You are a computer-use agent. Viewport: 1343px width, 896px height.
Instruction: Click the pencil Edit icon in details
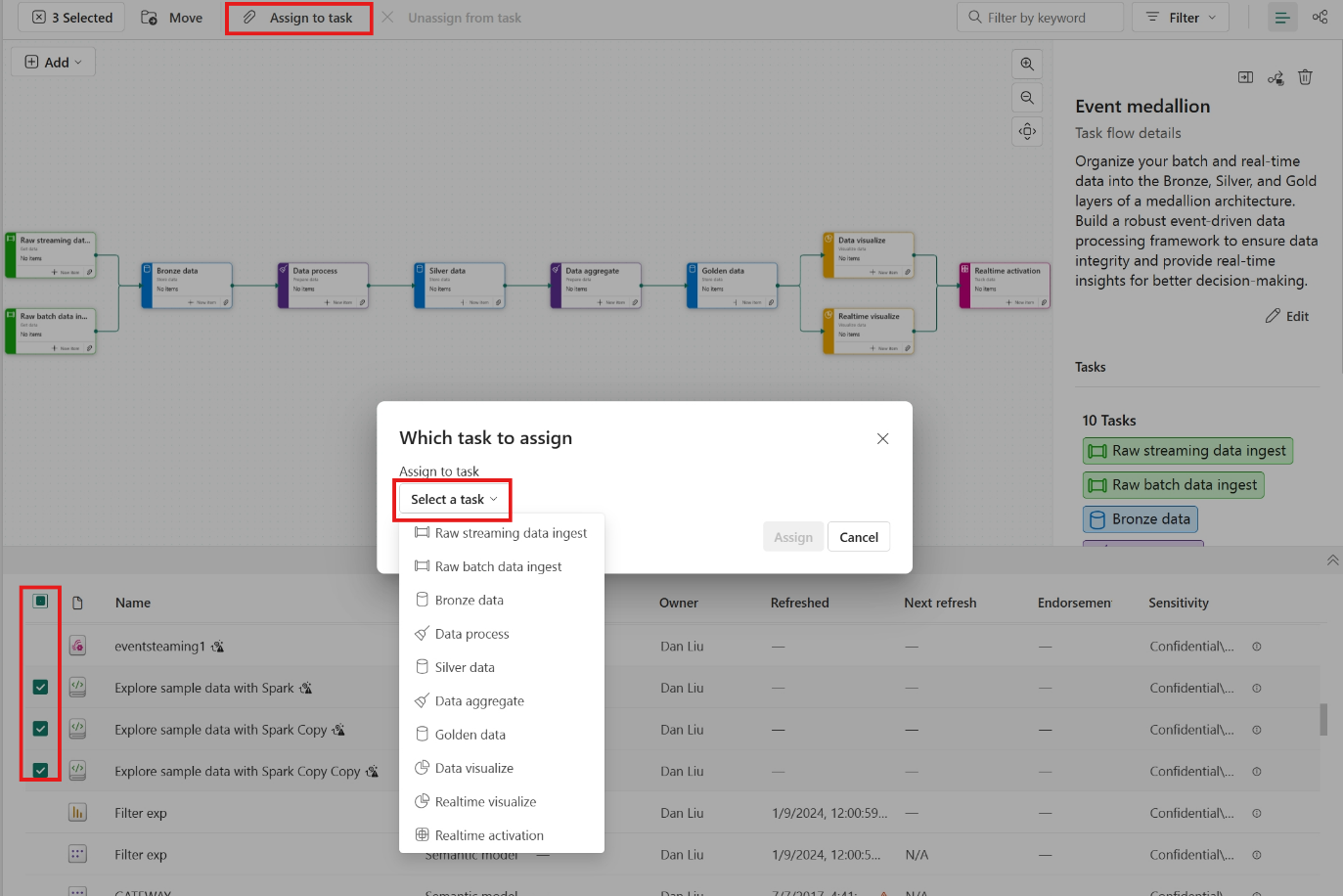tap(1273, 316)
